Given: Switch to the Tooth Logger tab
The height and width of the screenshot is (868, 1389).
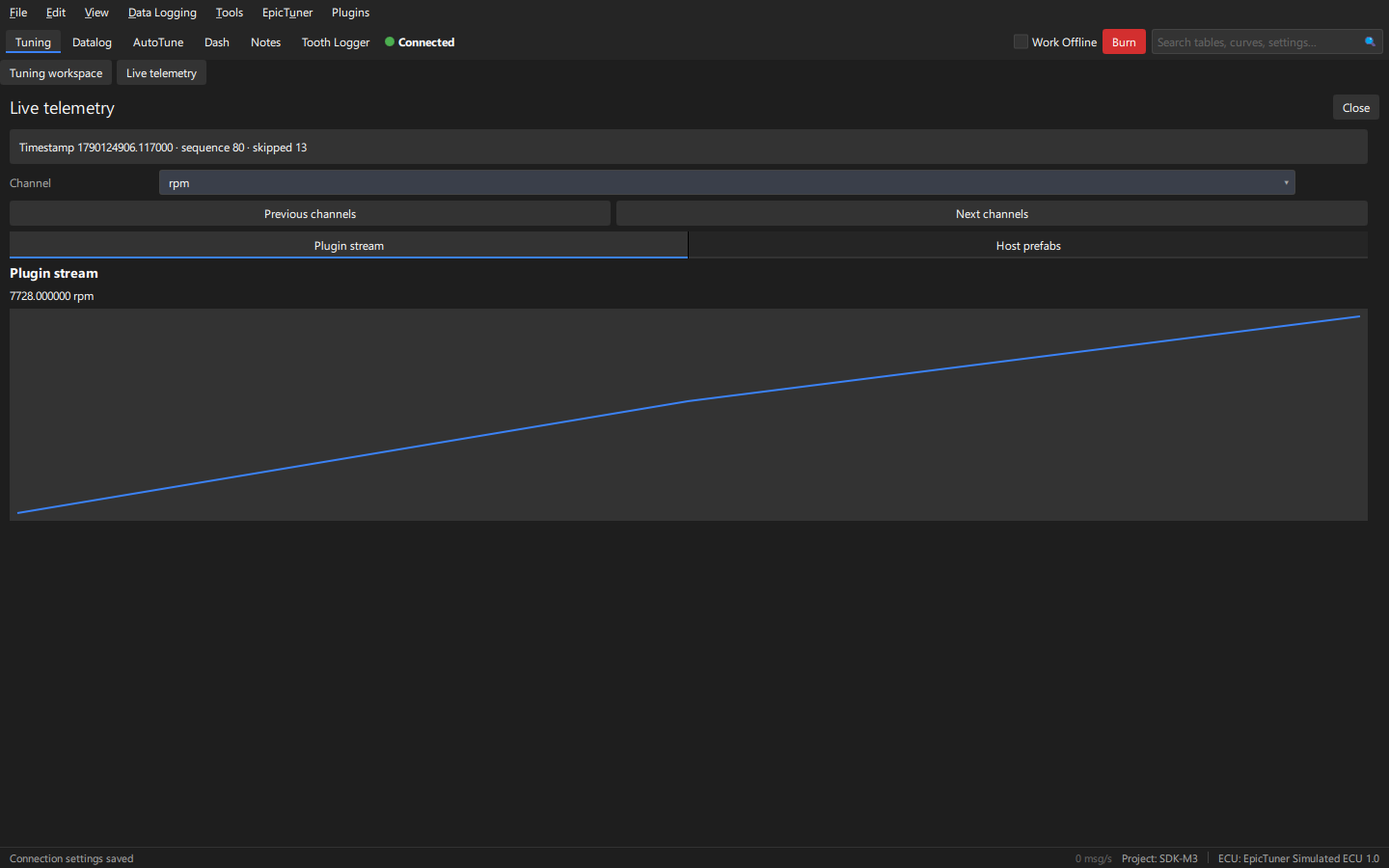Looking at the screenshot, I should coord(336,42).
